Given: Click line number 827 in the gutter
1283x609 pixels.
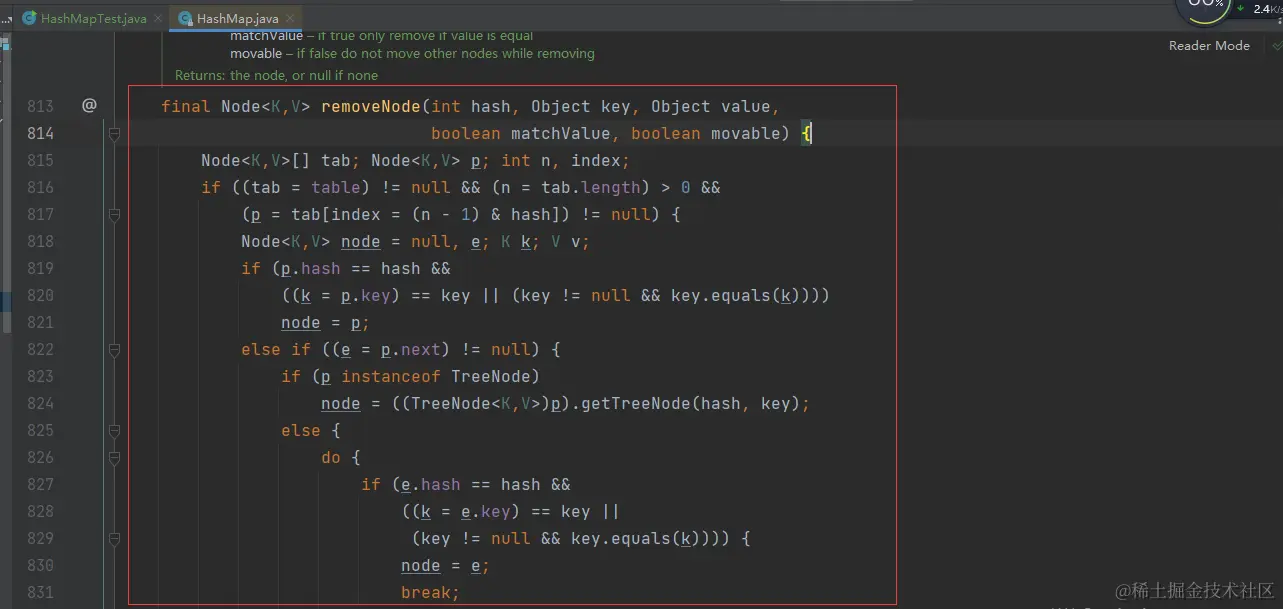Looking at the screenshot, I should click(x=41, y=484).
